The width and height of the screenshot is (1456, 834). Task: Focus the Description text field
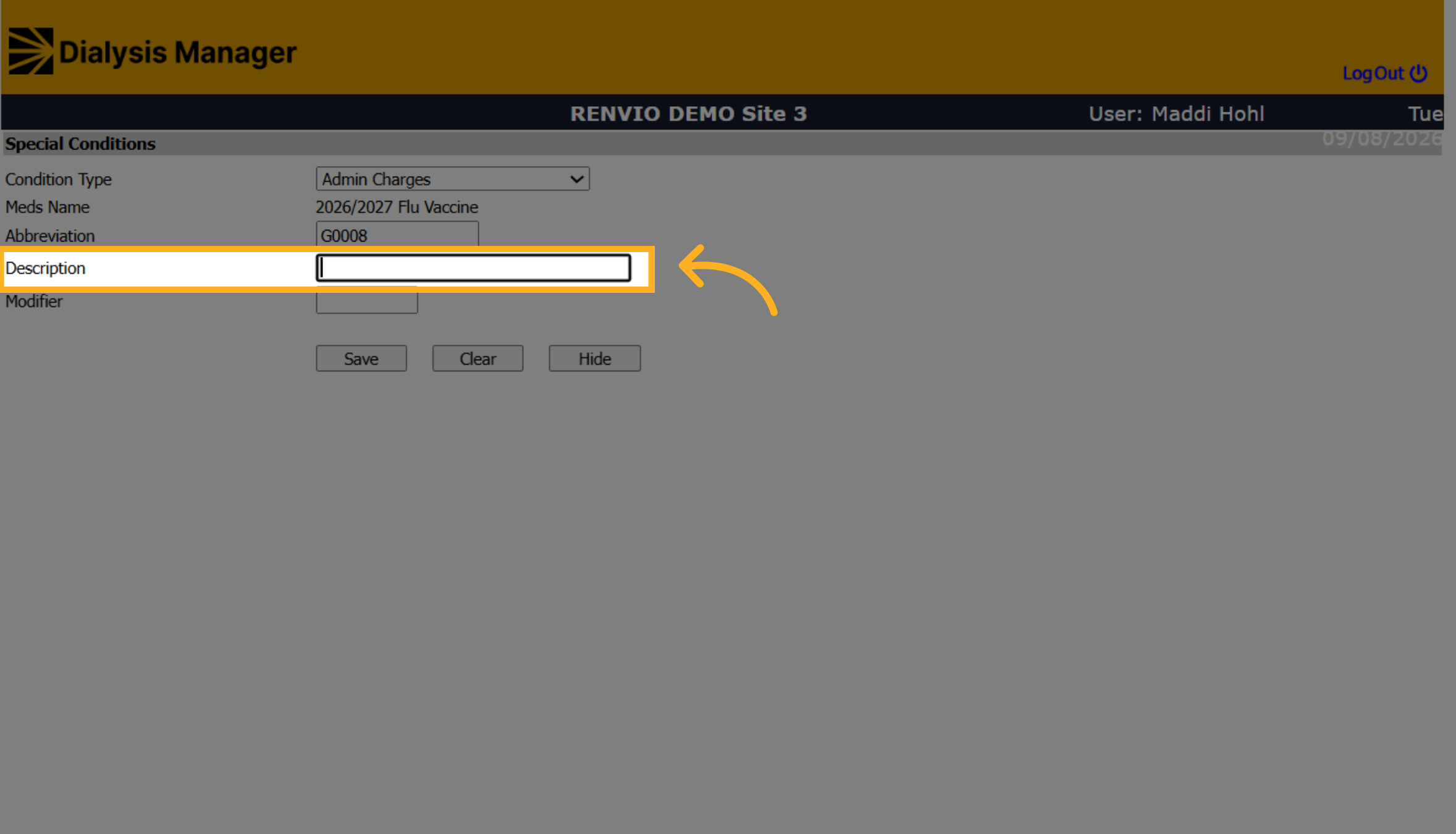[474, 268]
